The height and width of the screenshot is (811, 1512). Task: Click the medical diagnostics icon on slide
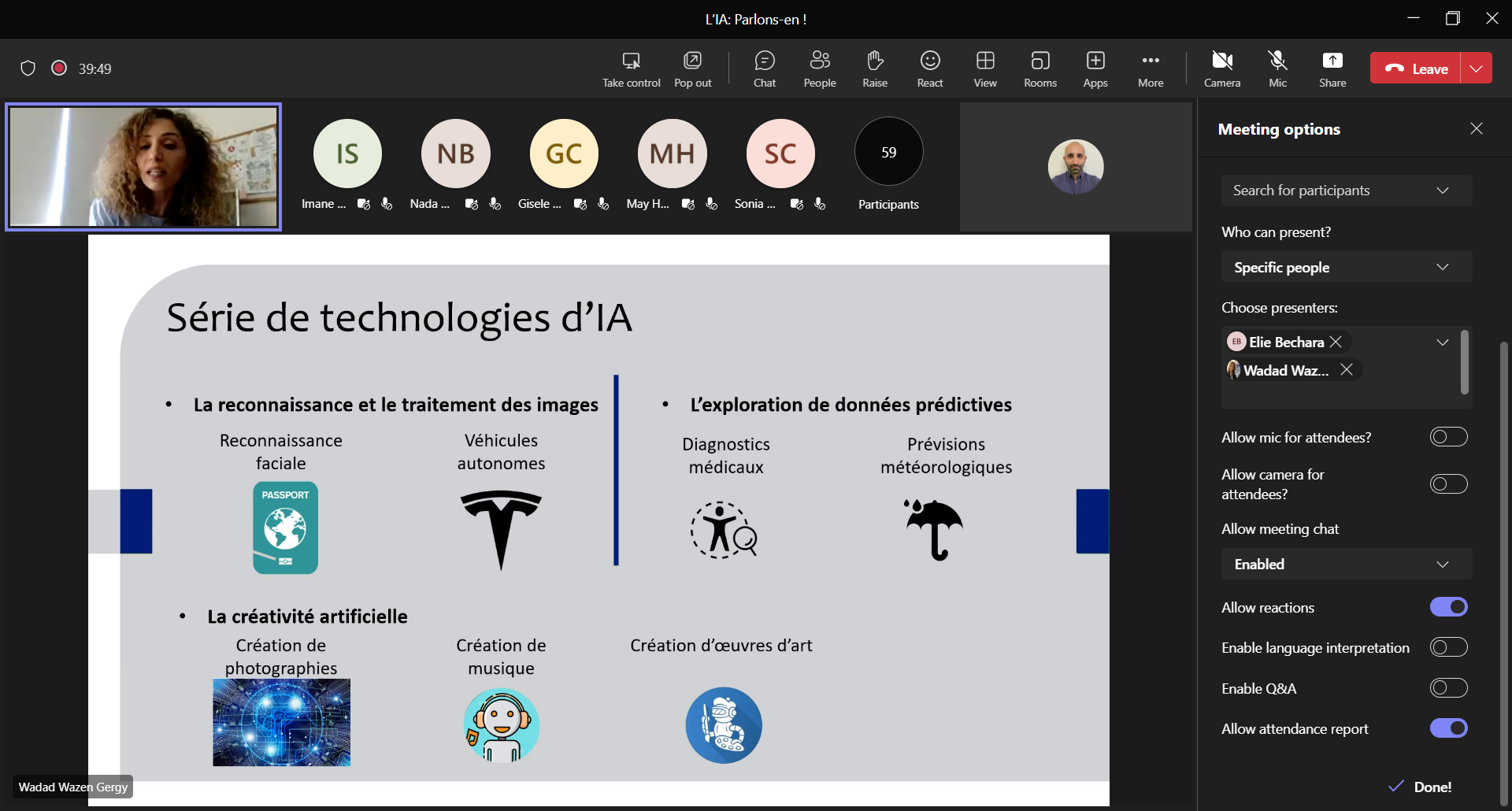(x=724, y=530)
